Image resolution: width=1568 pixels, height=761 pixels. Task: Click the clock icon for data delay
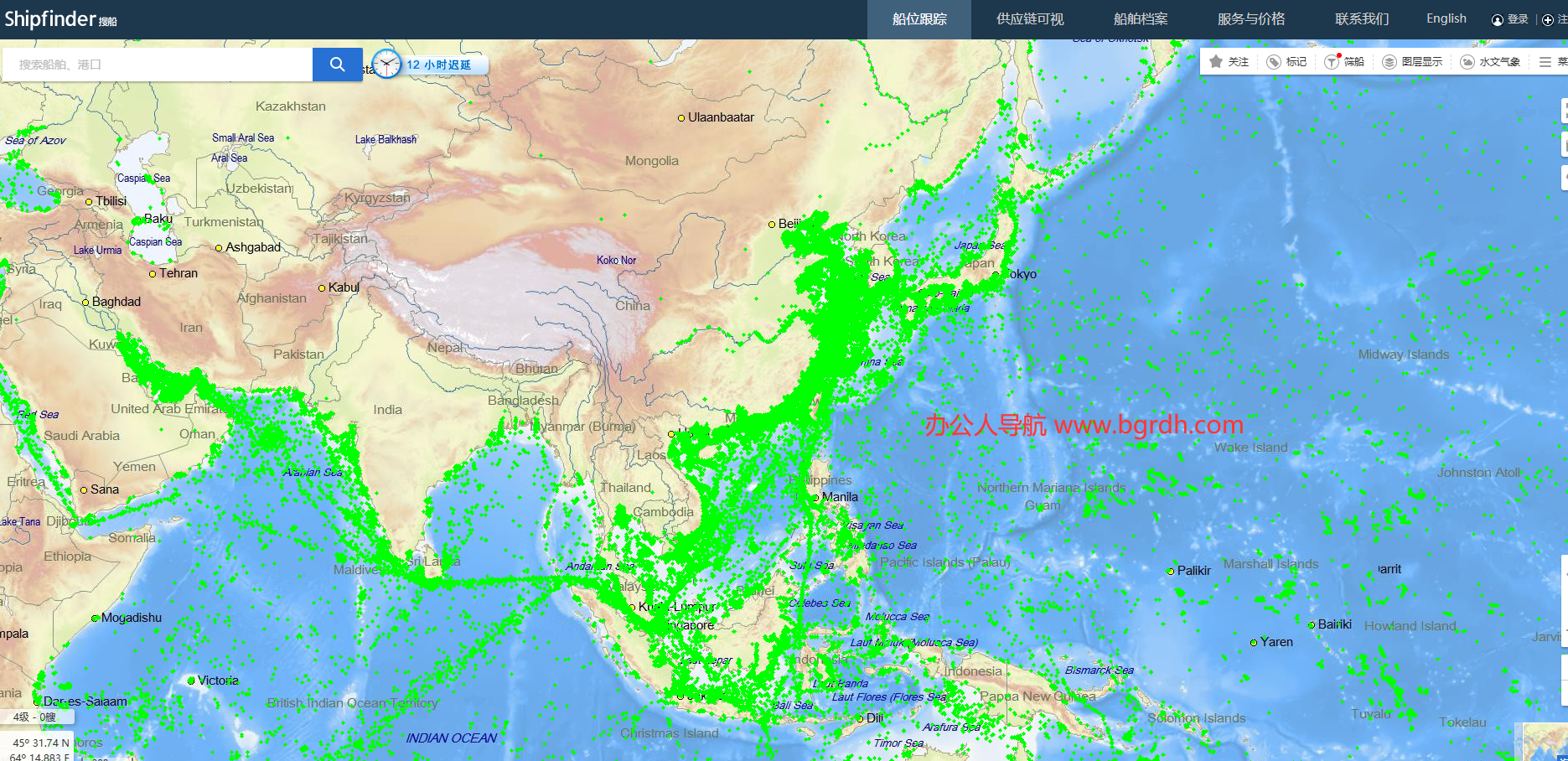pyautogui.click(x=386, y=65)
